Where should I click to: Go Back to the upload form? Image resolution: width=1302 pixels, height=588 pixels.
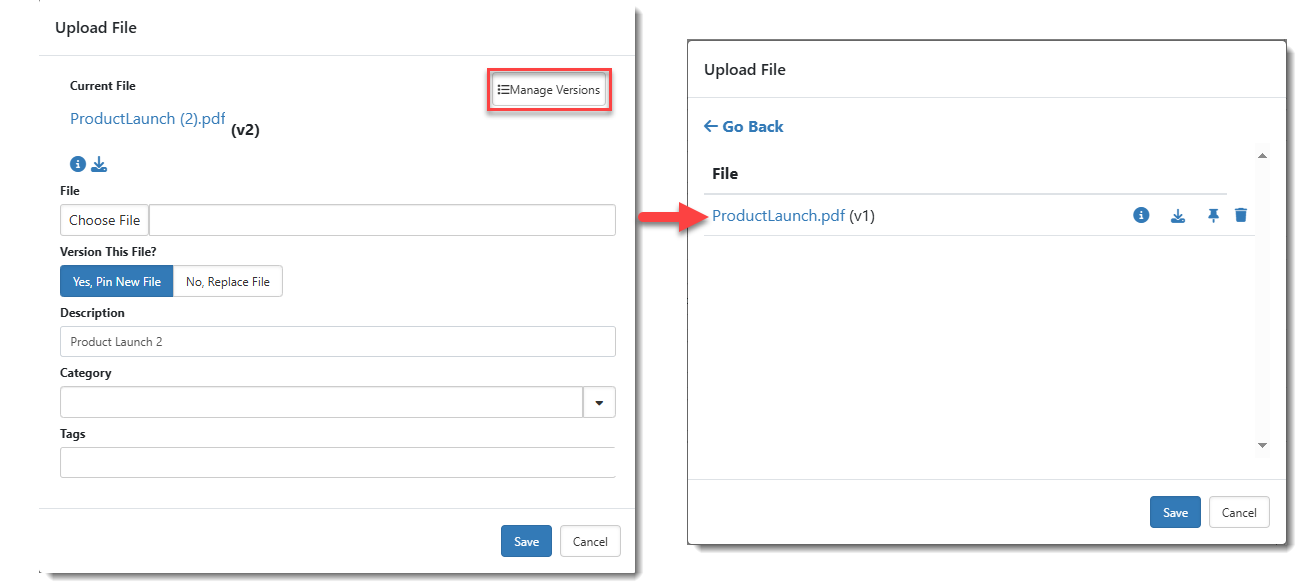tap(744, 127)
